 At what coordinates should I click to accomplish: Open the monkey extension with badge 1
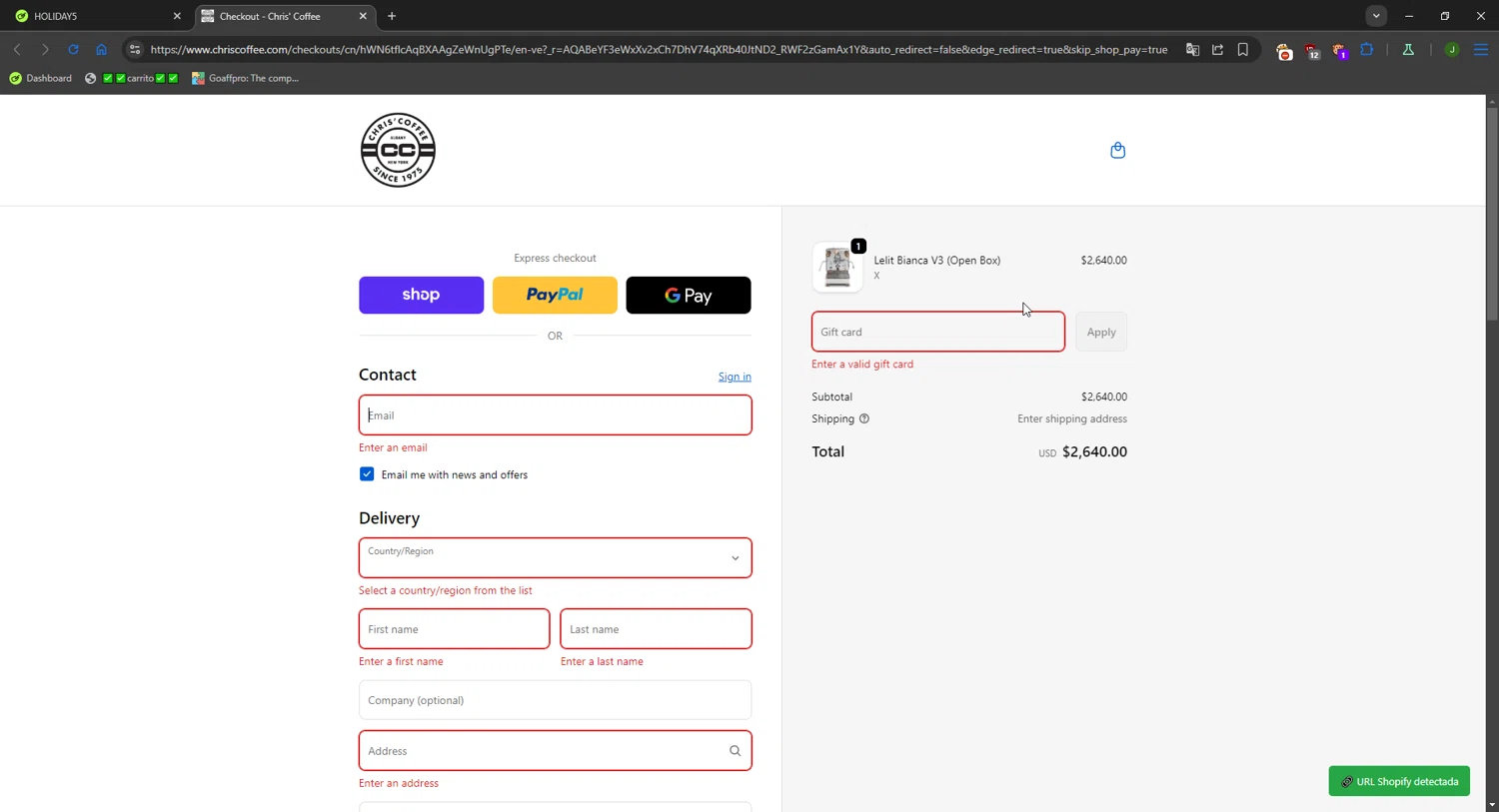[1340, 51]
